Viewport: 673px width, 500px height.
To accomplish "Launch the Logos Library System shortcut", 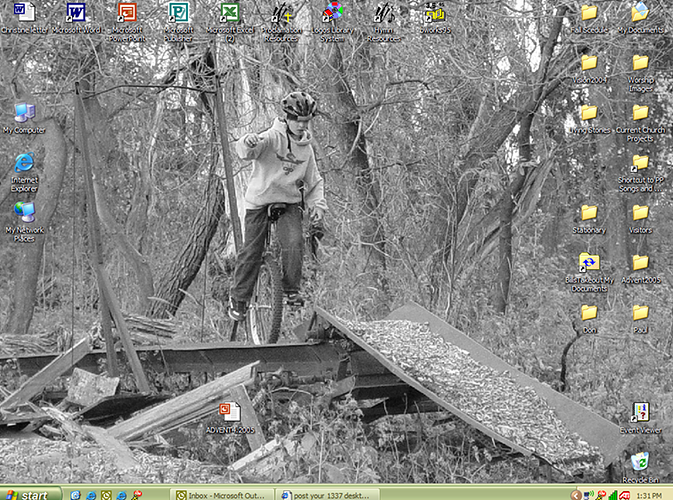I will click(x=333, y=21).
